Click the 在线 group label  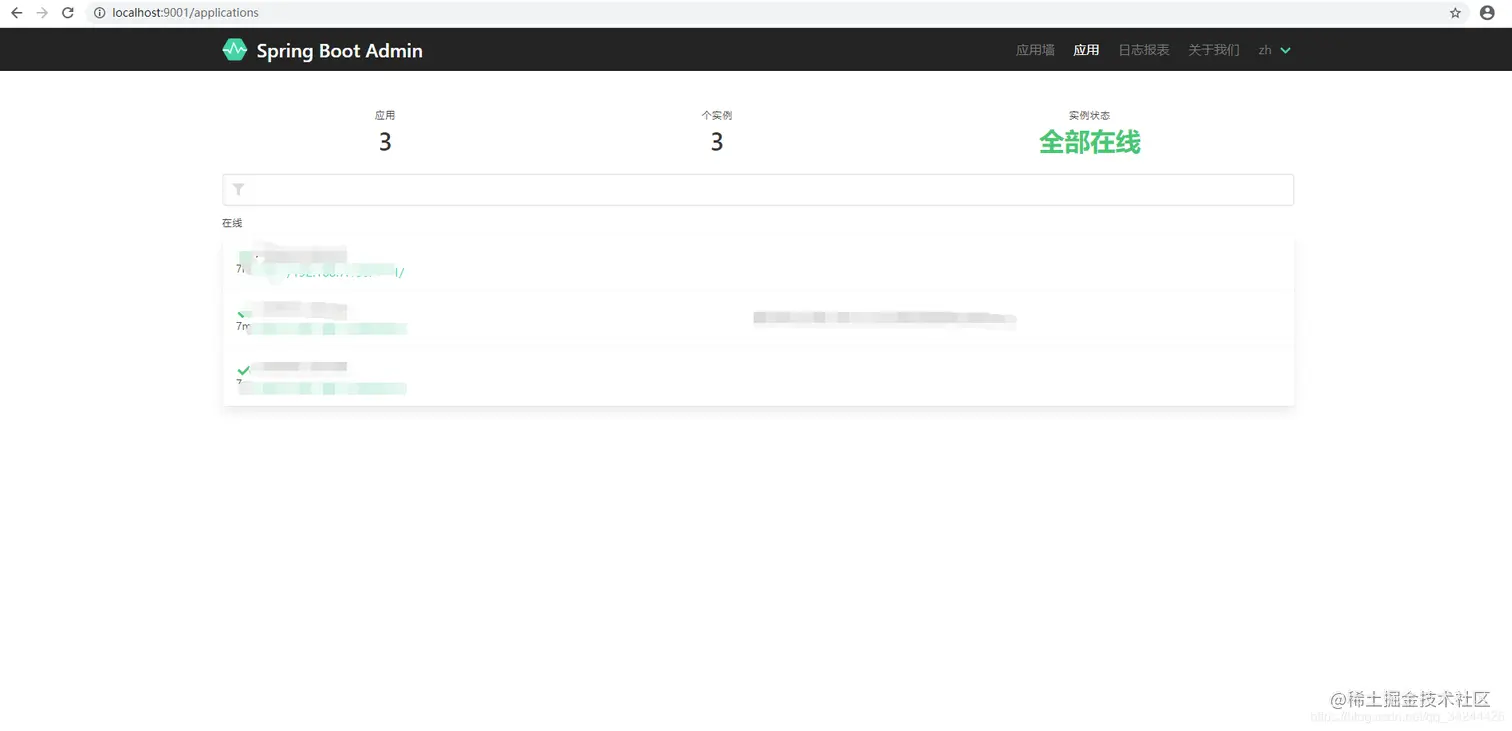pos(232,223)
